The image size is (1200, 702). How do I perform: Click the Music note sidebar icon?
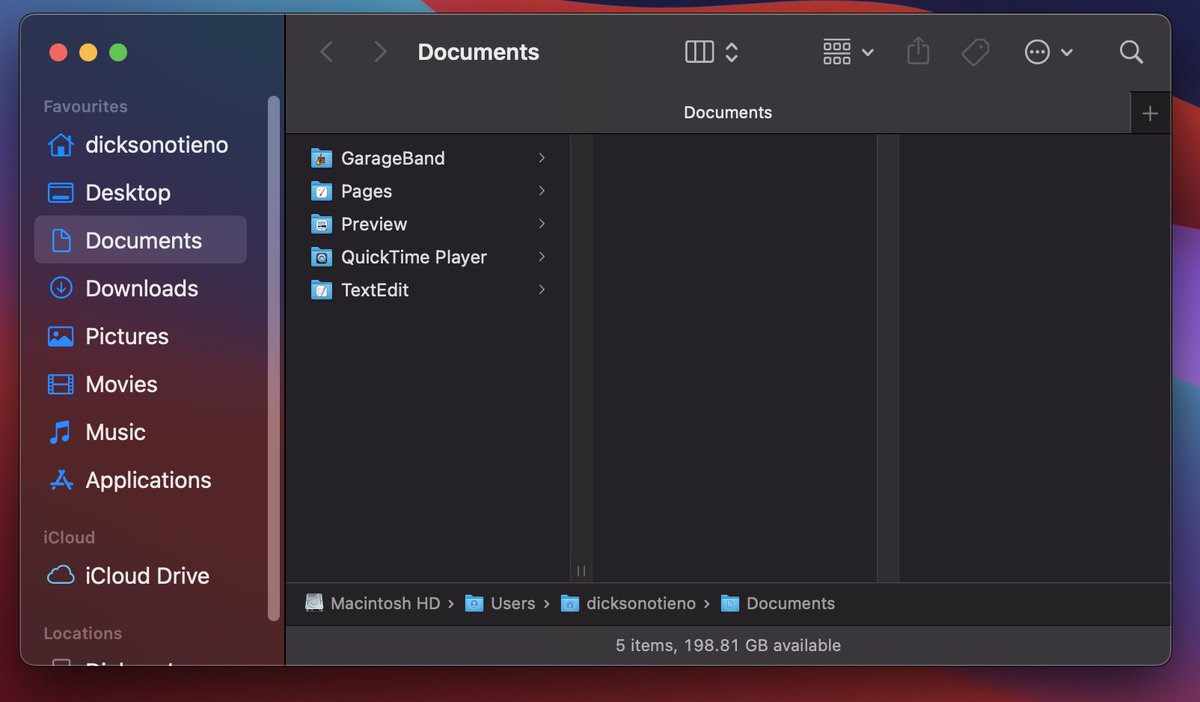[61, 432]
